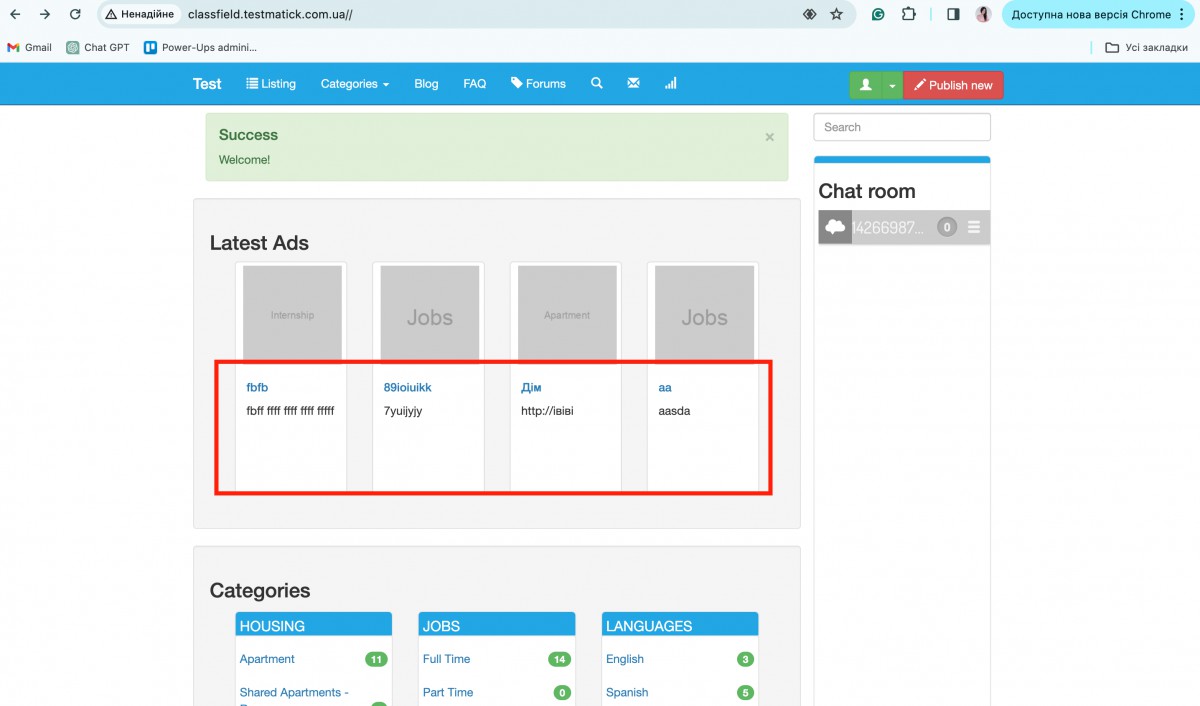
Task: Dismiss the Success Welcome alert
Action: 769,137
